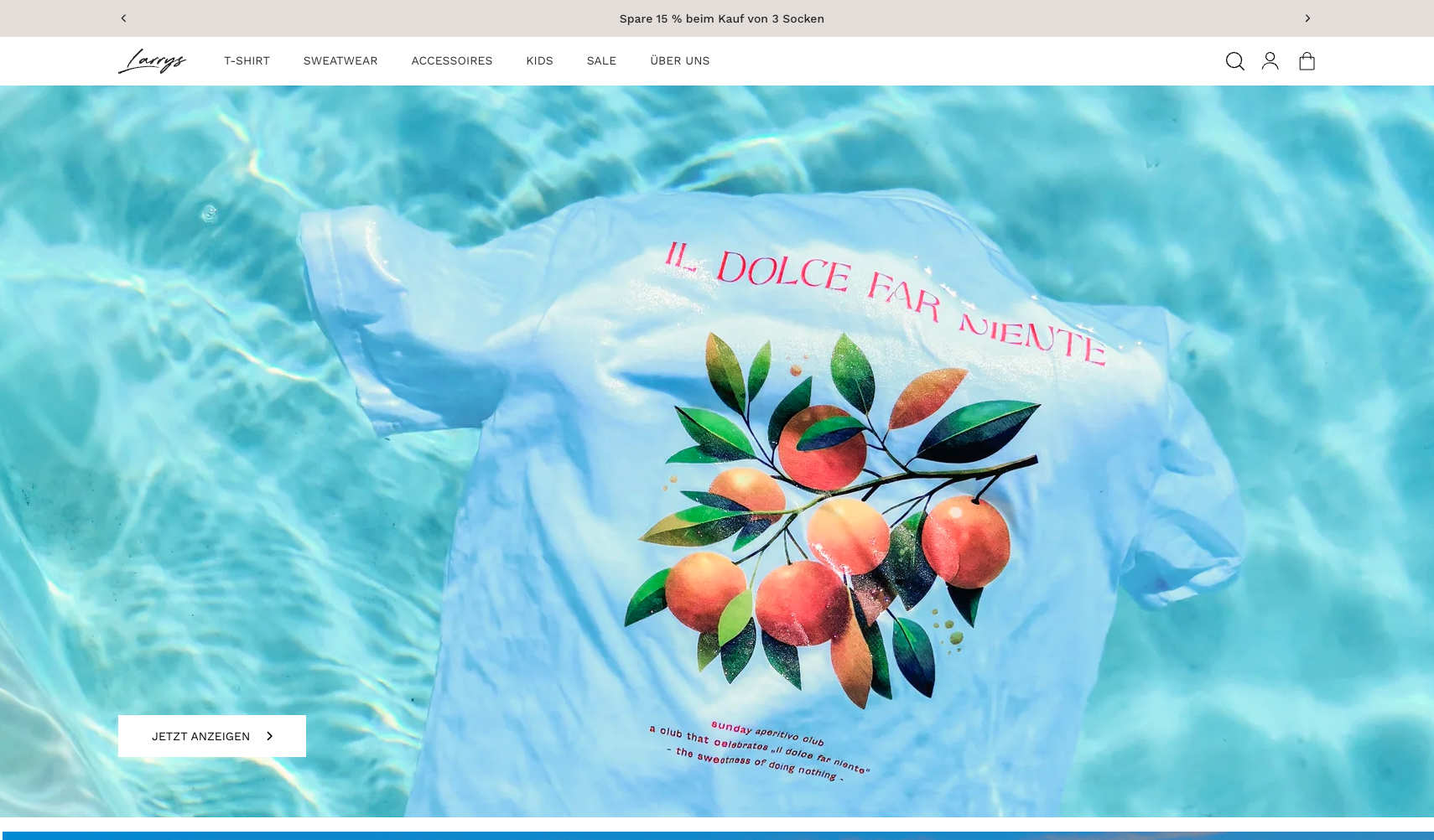Open the shopping bag cart icon
The image size is (1434, 840).
coord(1307,61)
